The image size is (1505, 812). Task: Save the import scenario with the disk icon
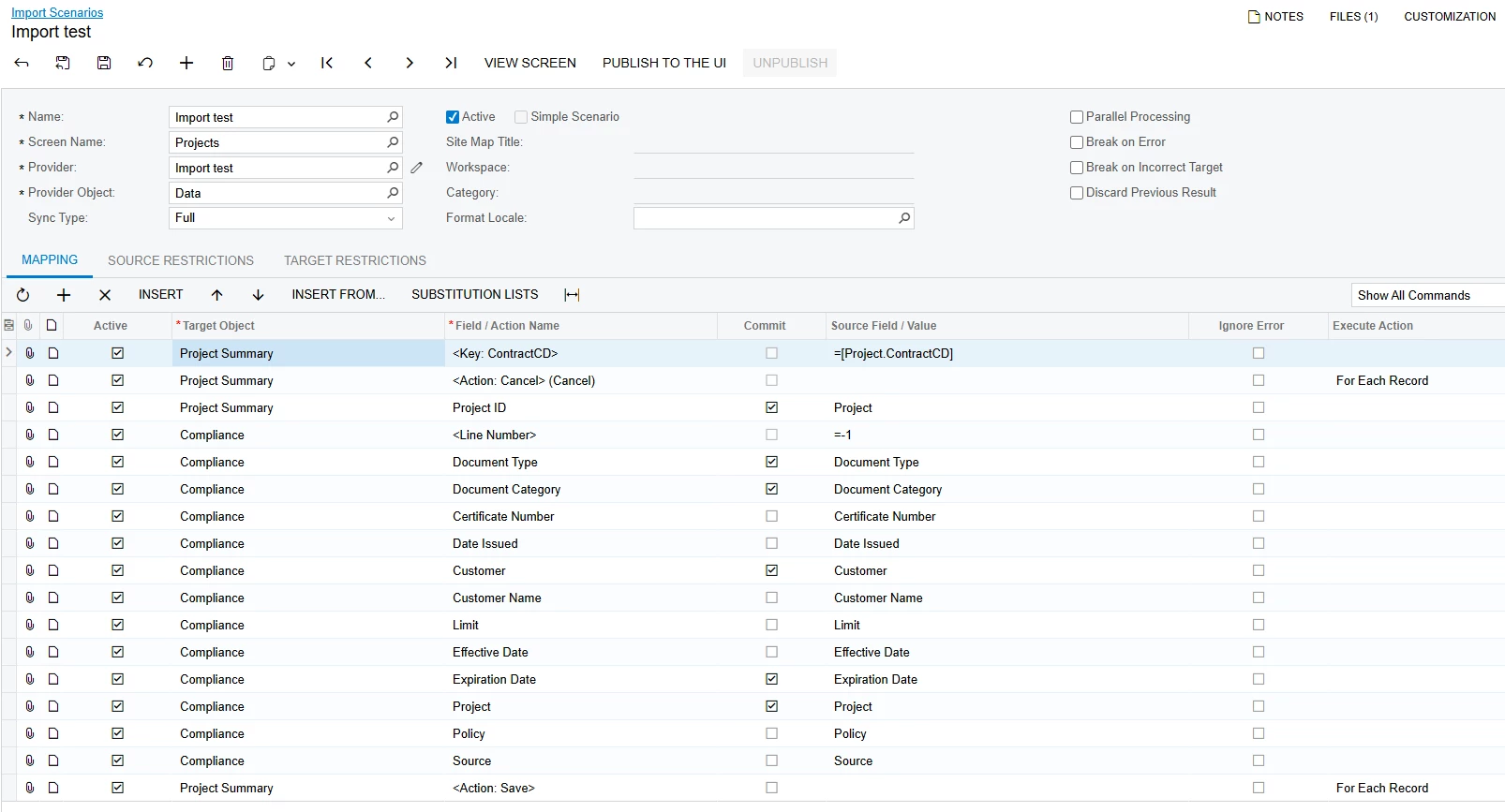[x=104, y=63]
